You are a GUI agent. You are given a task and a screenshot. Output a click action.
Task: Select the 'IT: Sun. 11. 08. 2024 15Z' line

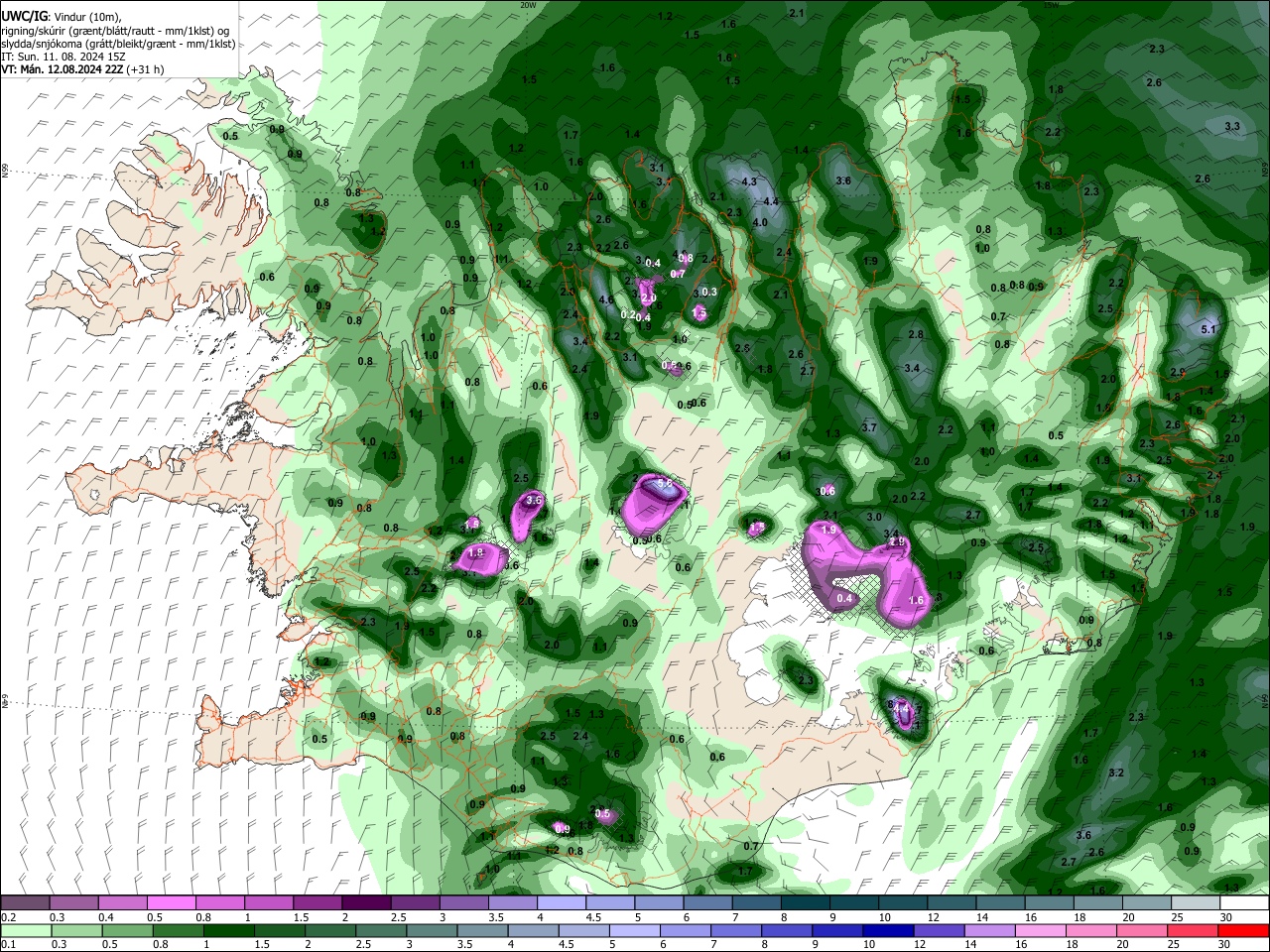click(x=63, y=57)
